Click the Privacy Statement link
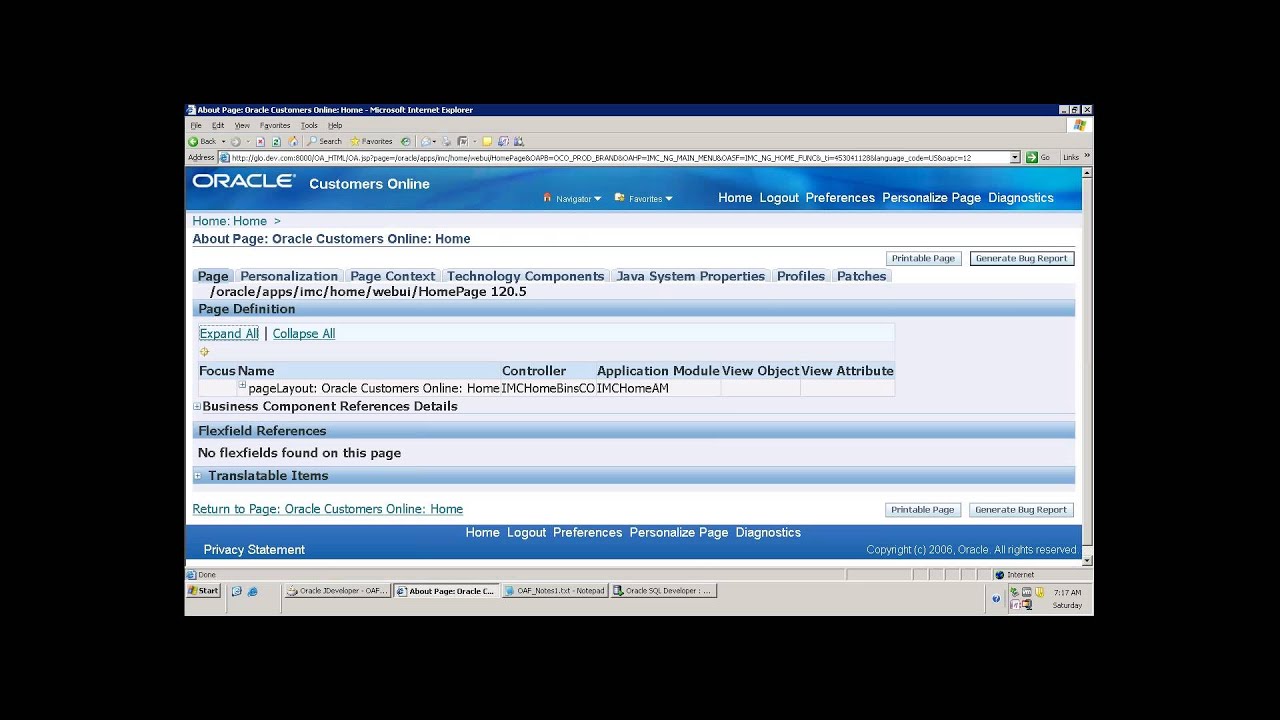1280x720 pixels. click(x=254, y=550)
